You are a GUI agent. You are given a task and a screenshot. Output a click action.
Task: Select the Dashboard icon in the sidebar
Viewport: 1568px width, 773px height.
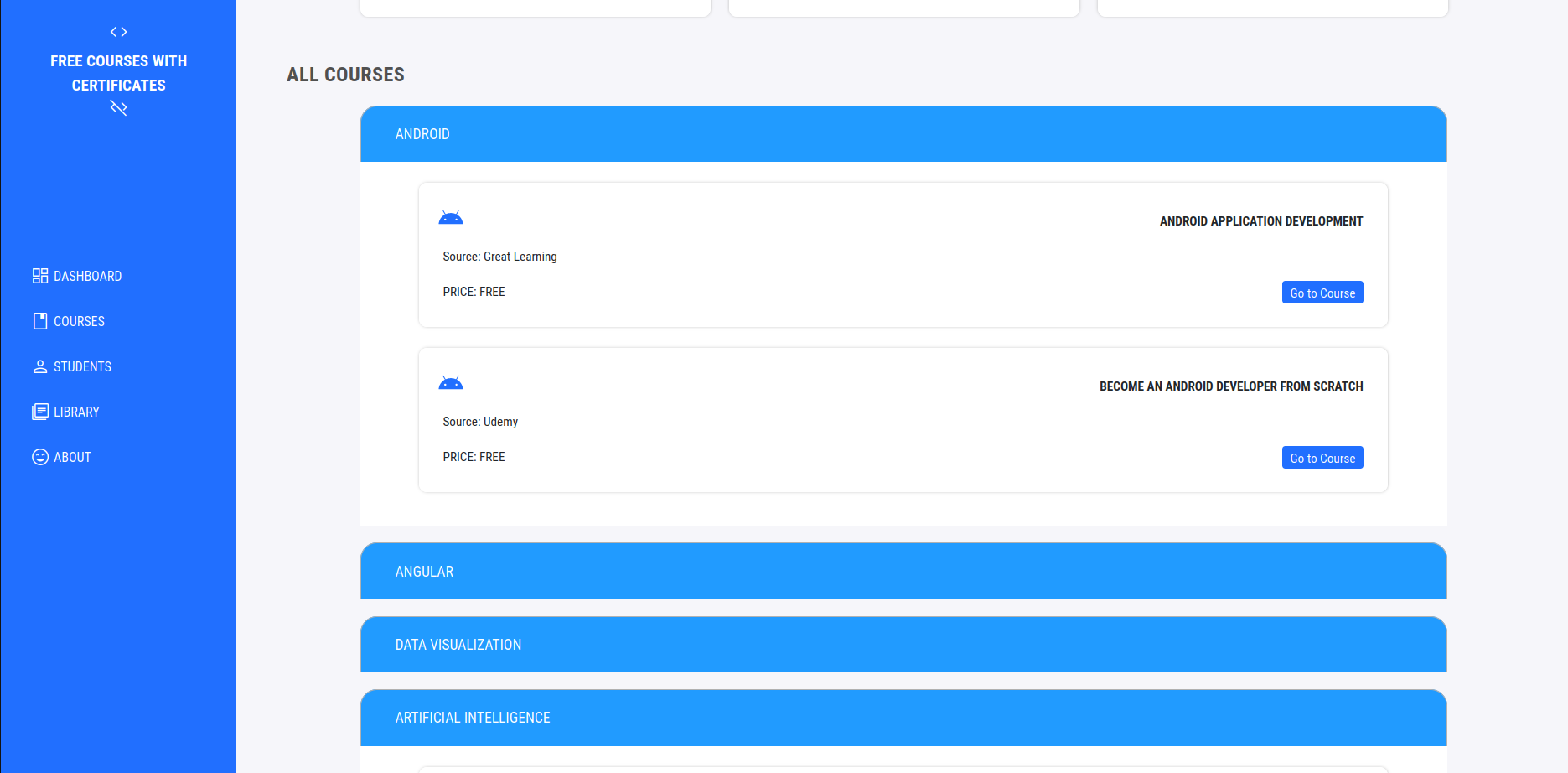(x=40, y=275)
